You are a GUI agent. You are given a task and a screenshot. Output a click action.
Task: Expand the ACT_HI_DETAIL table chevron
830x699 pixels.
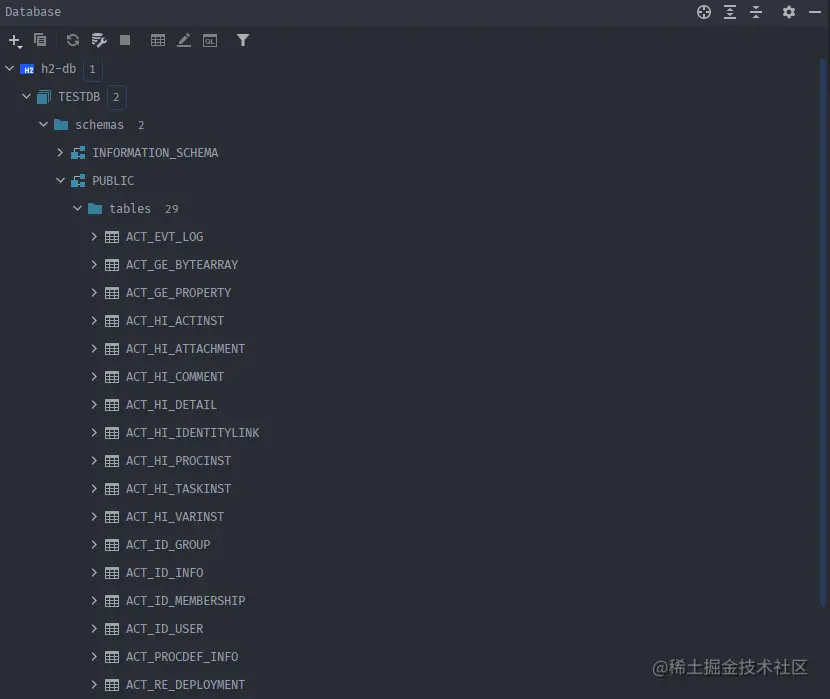[94, 405]
